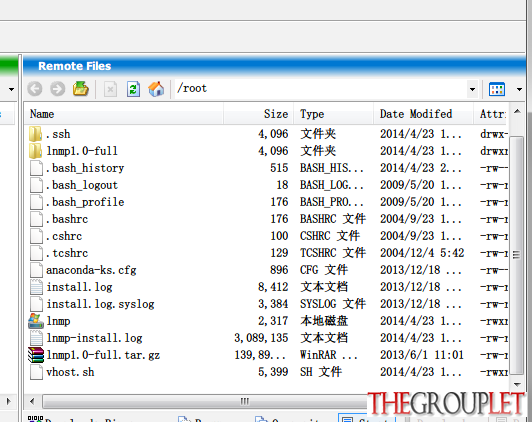Sort files by the Attr column

point(491,114)
